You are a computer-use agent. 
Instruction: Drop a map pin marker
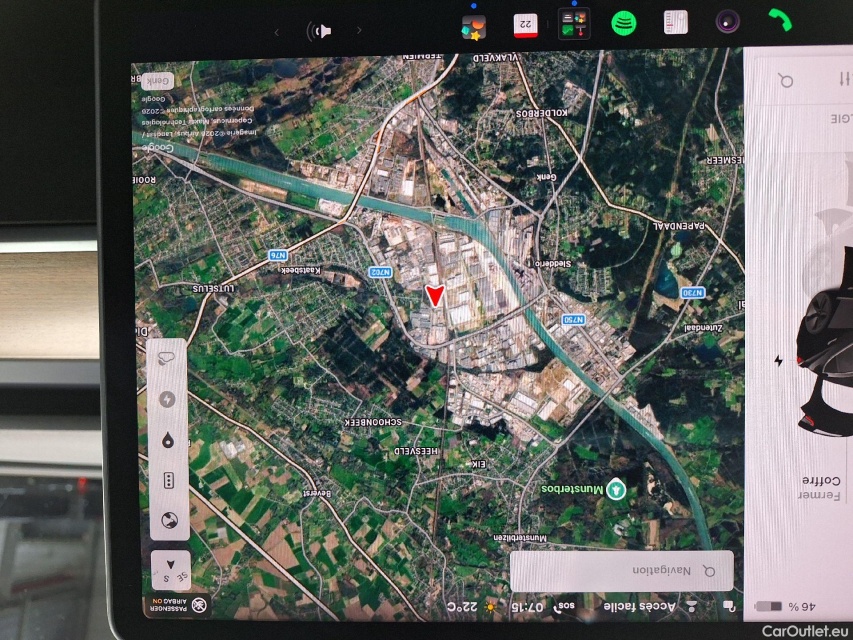(x=168, y=440)
